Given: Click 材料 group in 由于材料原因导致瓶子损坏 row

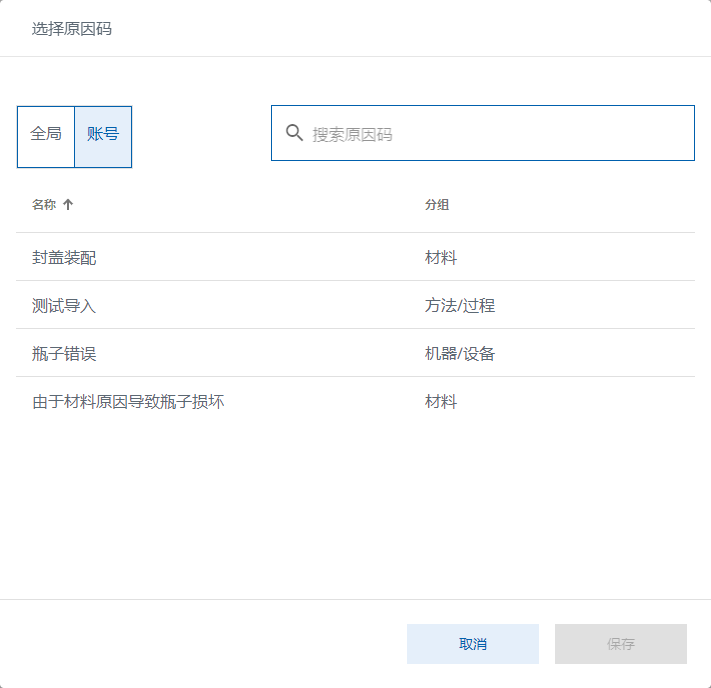Looking at the screenshot, I should coord(441,401).
